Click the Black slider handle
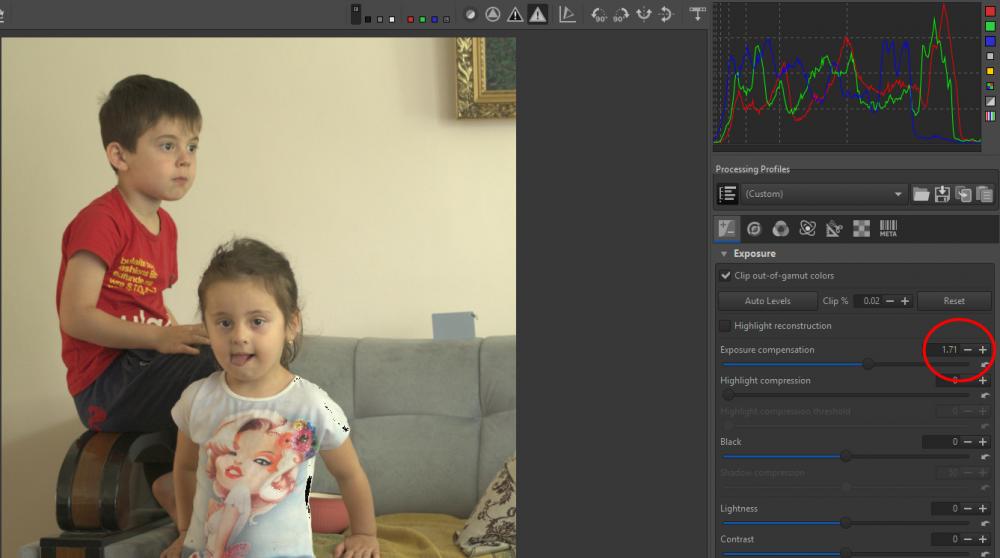The width and height of the screenshot is (1000, 558). 846,456
